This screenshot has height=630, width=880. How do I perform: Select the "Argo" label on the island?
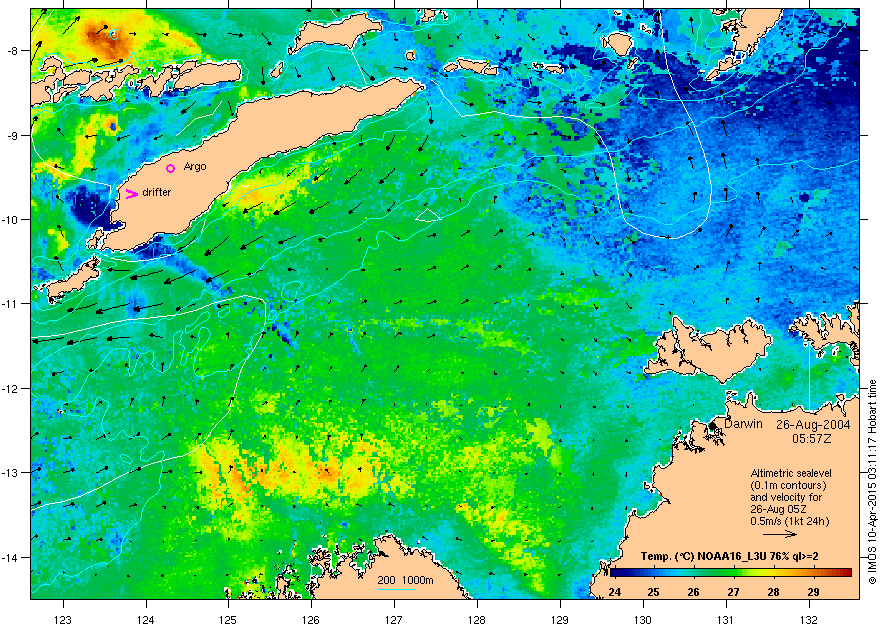(x=195, y=167)
